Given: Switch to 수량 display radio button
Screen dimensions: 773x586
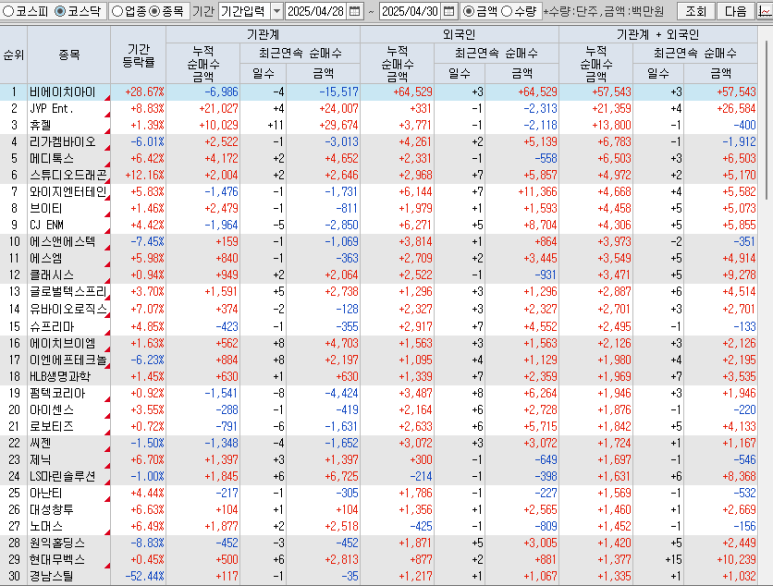Looking at the screenshot, I should coord(506,11).
